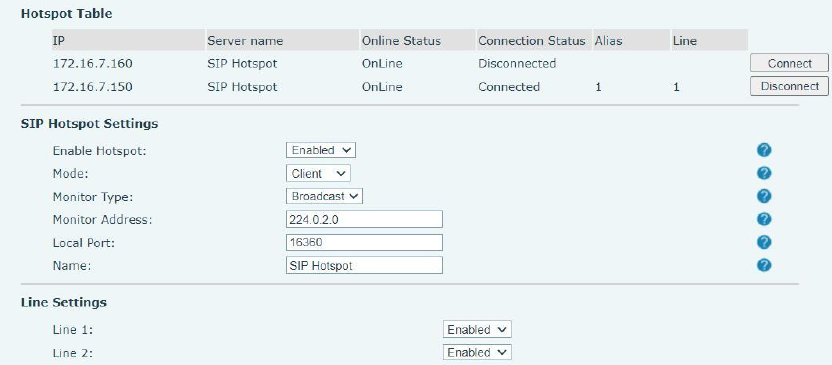Click the Monitor Type label
The width and height of the screenshot is (832, 365).
pos(93,197)
